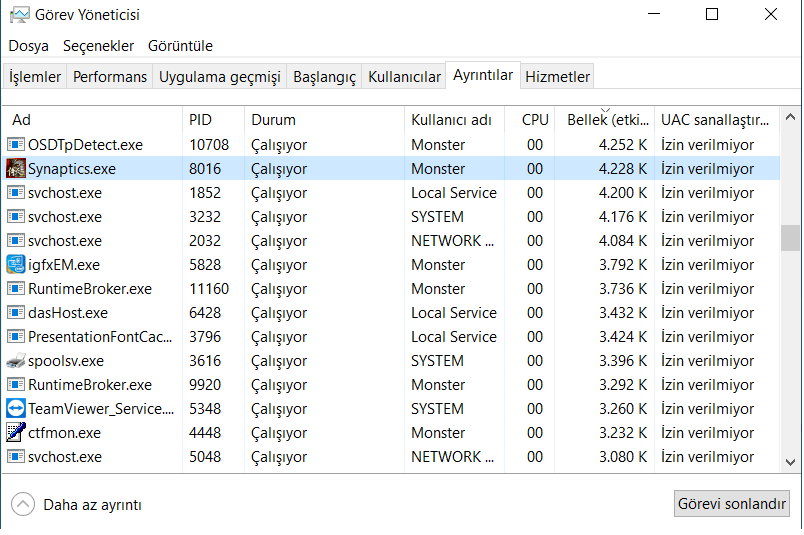Click Local Service in the dasHost.exe row

(454, 313)
